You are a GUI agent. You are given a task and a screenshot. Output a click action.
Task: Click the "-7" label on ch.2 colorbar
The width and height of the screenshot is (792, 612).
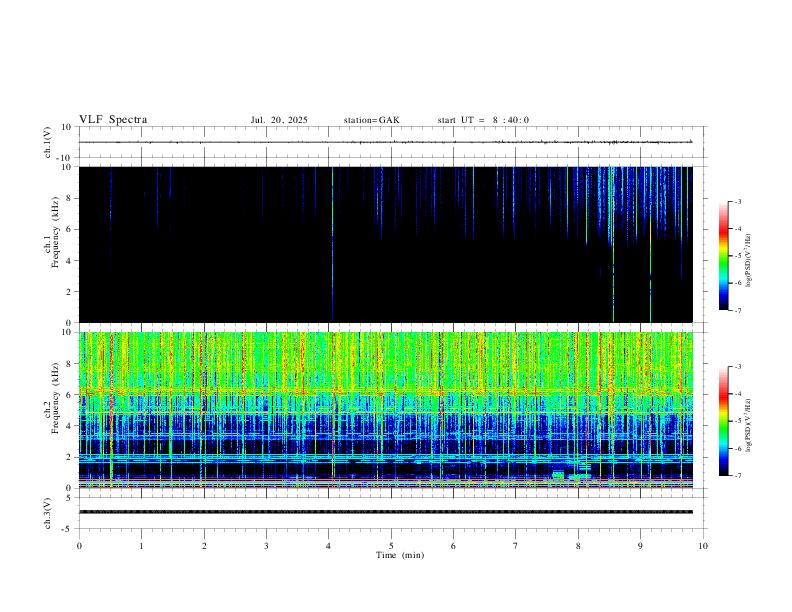[x=738, y=476]
